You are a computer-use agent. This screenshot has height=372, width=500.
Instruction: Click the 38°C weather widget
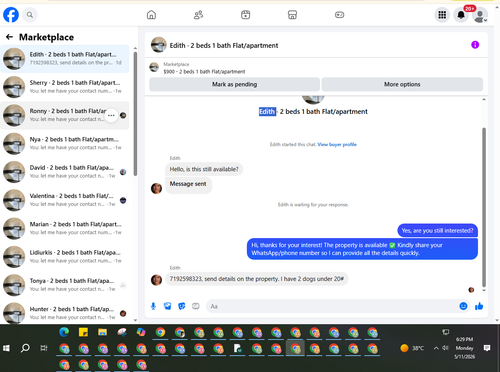(x=412, y=348)
